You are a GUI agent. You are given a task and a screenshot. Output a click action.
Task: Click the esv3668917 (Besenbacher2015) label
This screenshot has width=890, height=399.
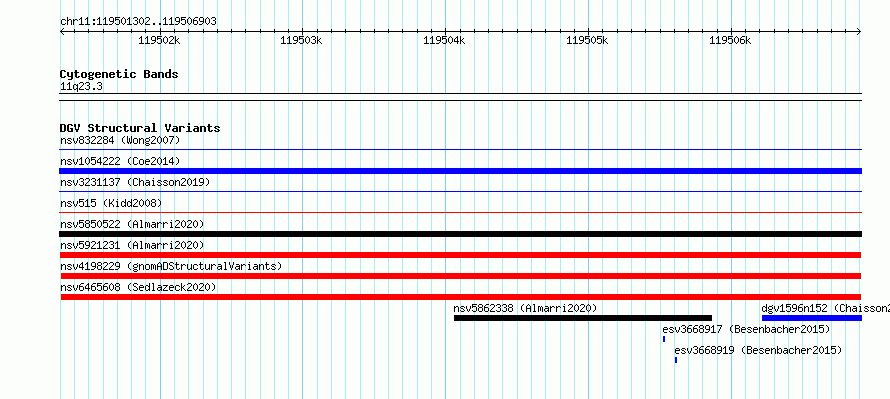(x=746, y=329)
